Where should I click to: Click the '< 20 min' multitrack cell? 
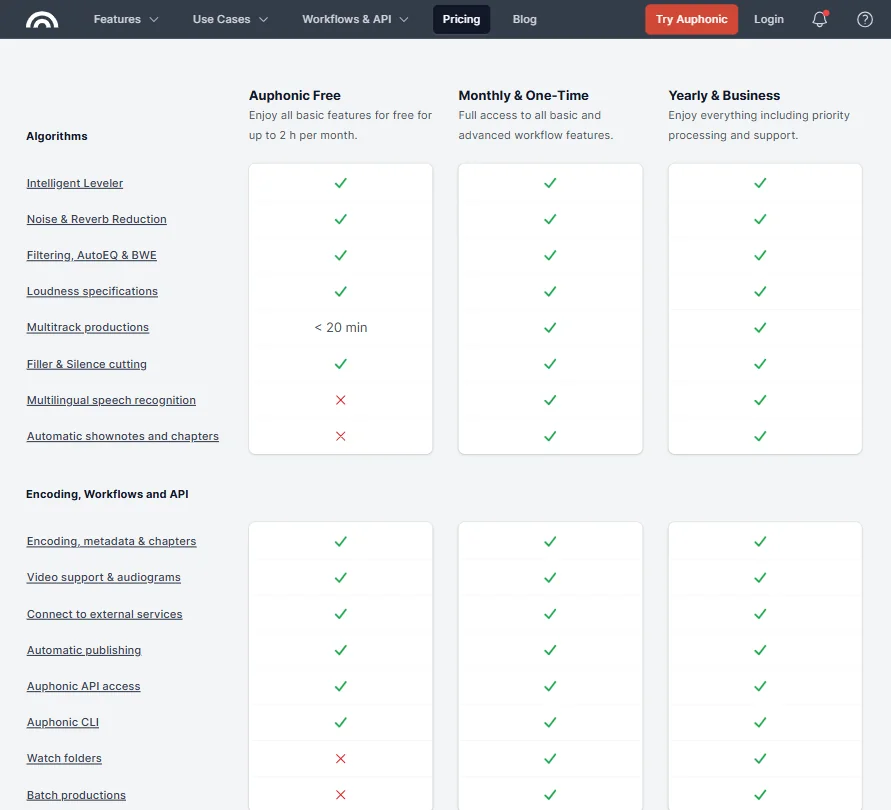(340, 327)
